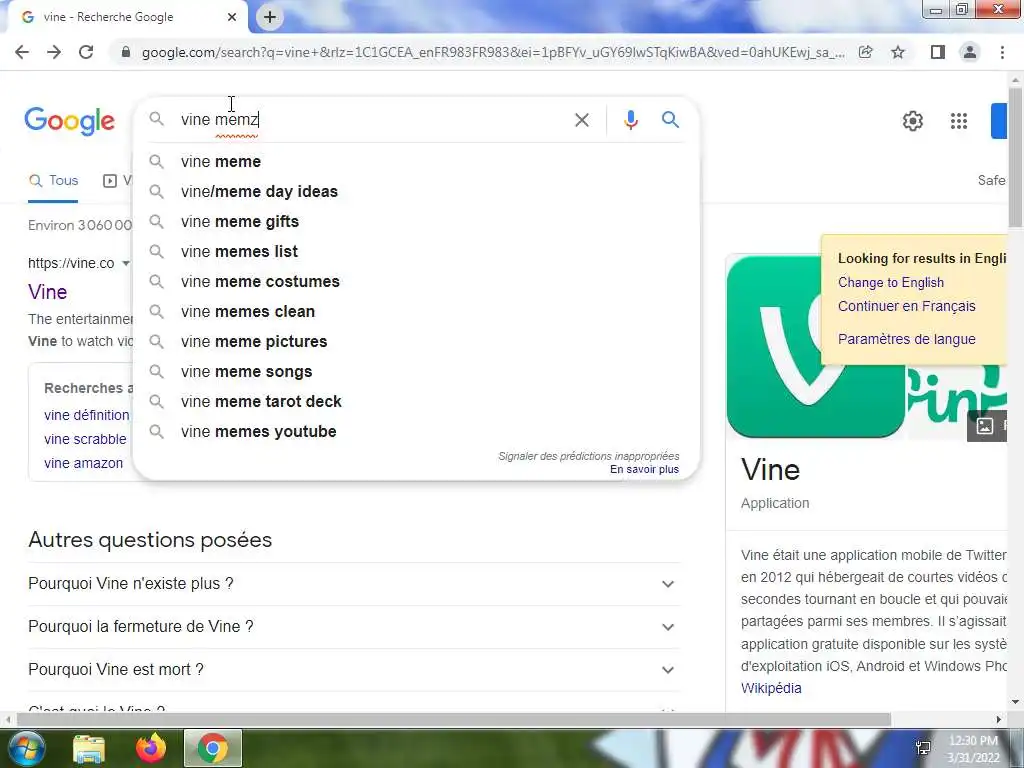
Task: Select suggestion 'vine meme costumes'
Action: pos(416,281)
